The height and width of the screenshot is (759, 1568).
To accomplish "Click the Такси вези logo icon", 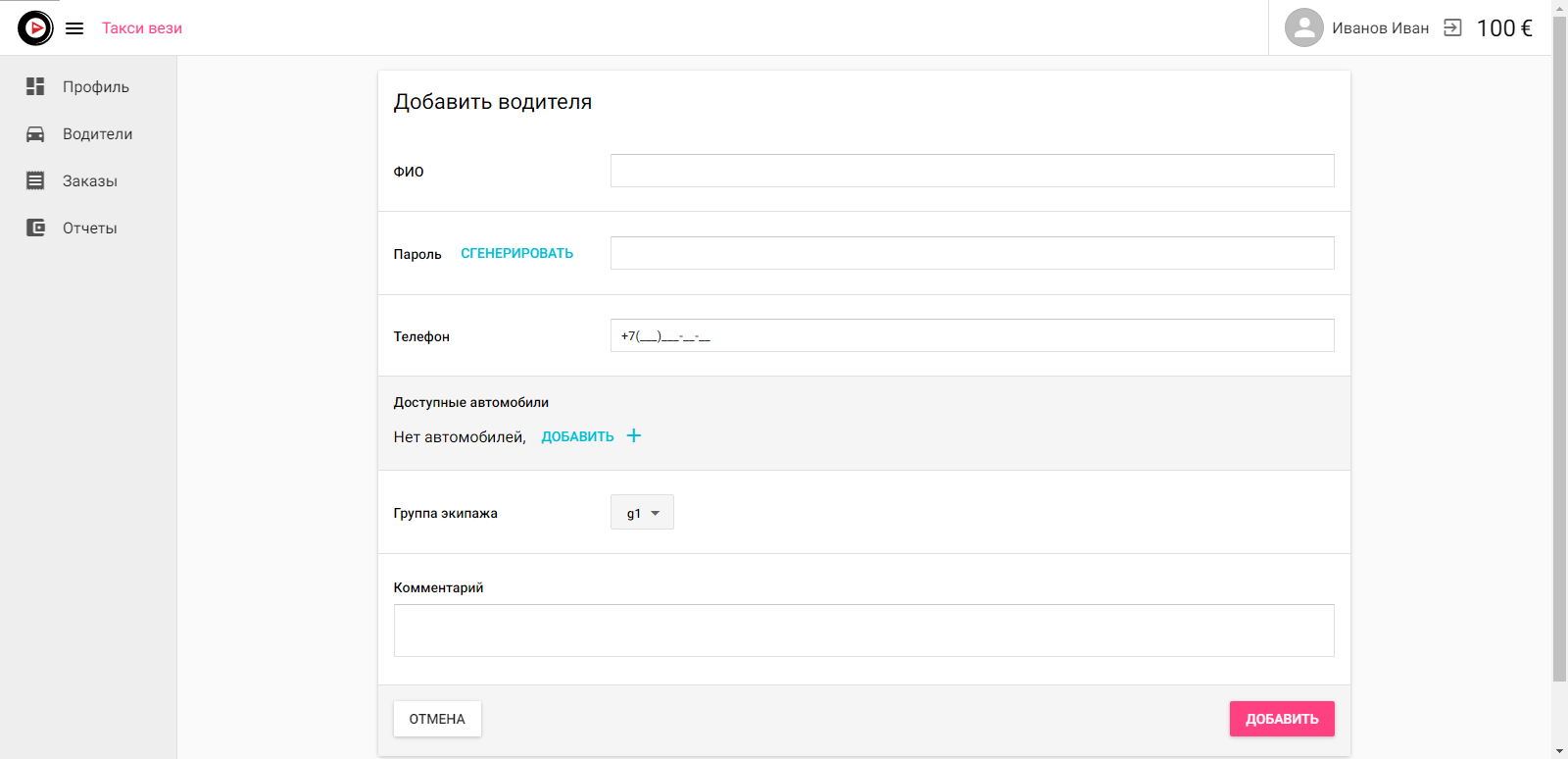I will pos(35,28).
